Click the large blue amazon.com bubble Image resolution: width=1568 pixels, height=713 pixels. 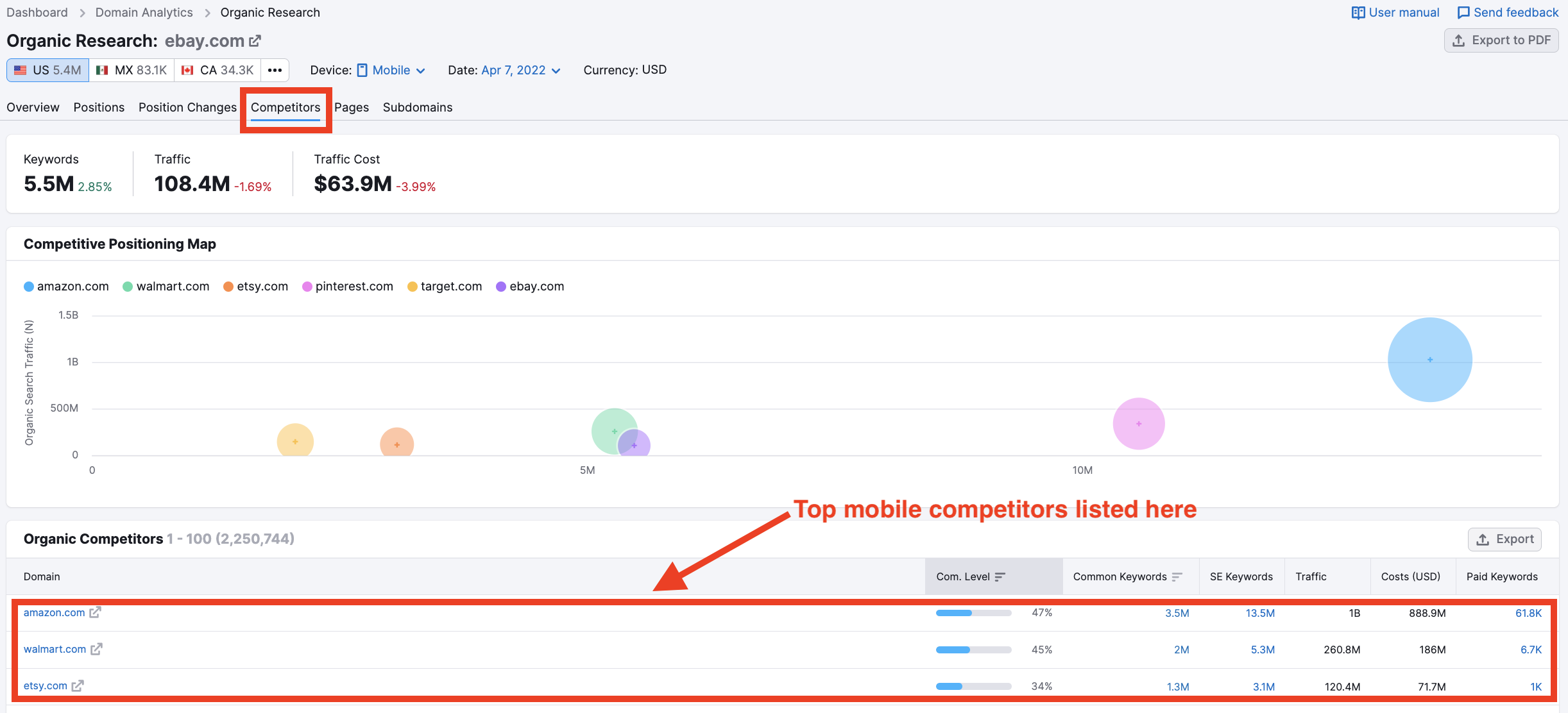tap(1430, 360)
